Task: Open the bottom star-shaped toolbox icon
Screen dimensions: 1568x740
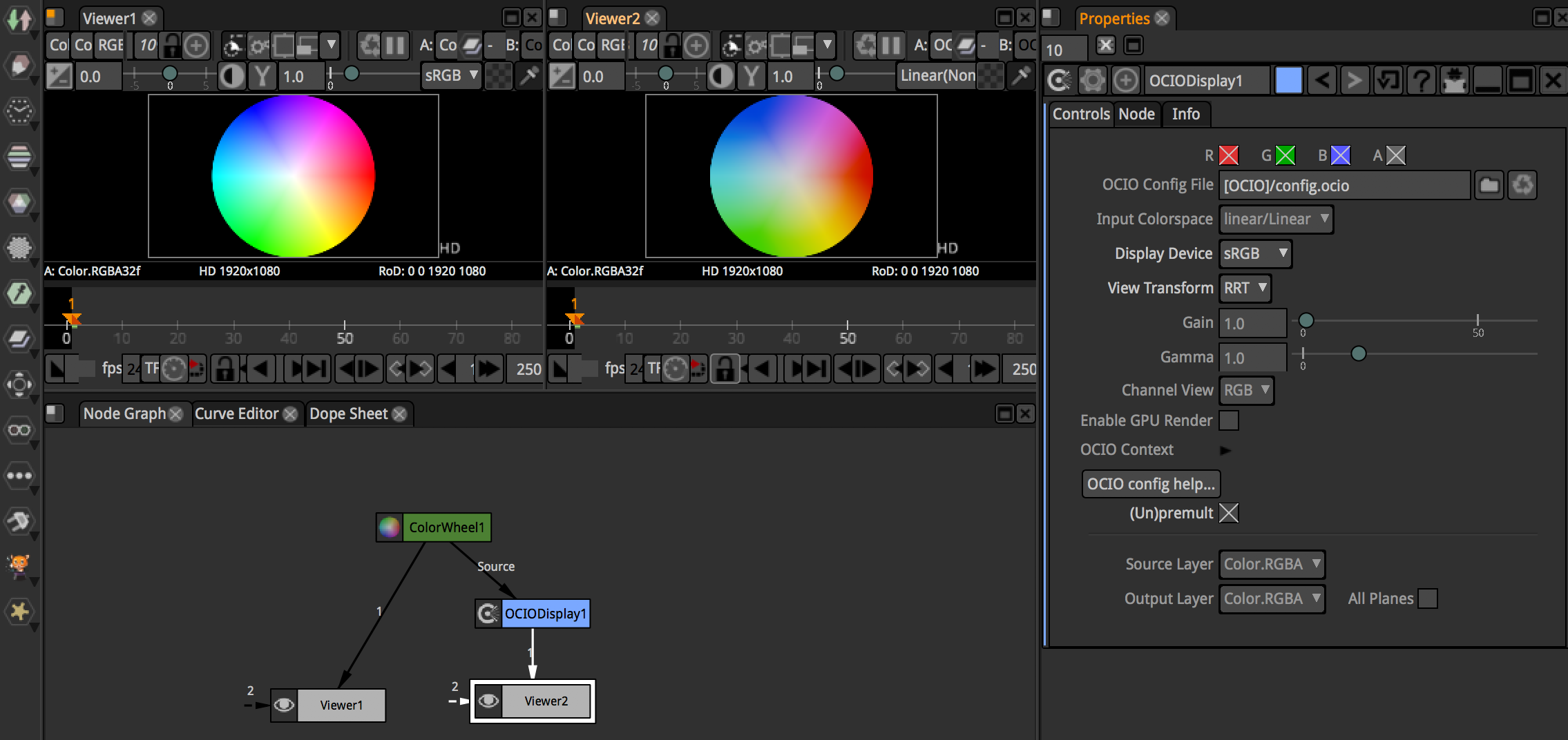Action: click(x=19, y=612)
